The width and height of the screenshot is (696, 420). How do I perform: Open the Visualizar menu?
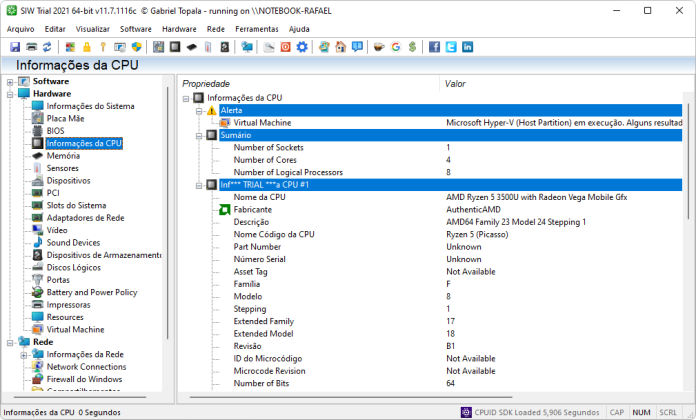click(x=92, y=29)
